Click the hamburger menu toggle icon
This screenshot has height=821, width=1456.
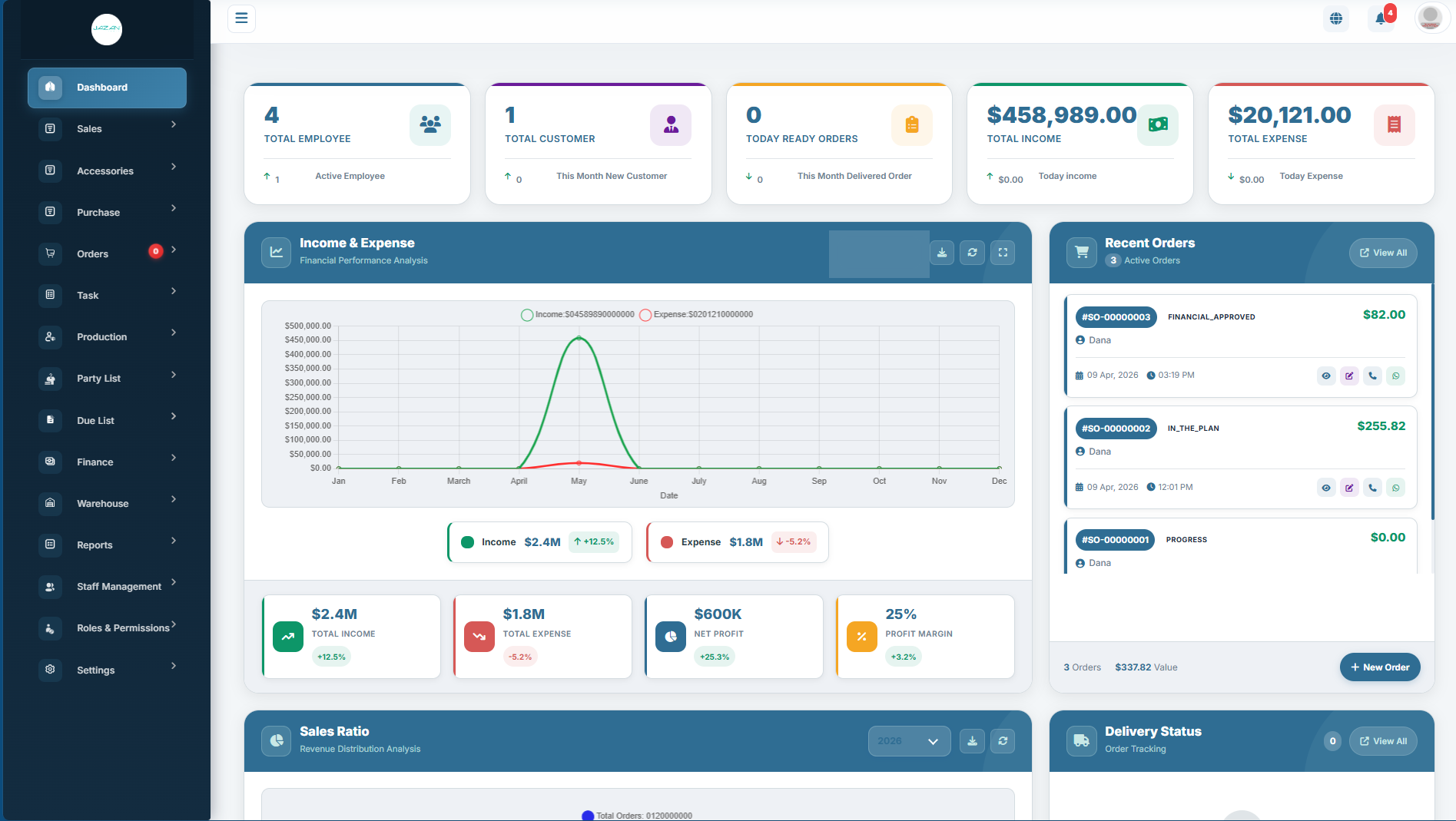click(x=241, y=18)
